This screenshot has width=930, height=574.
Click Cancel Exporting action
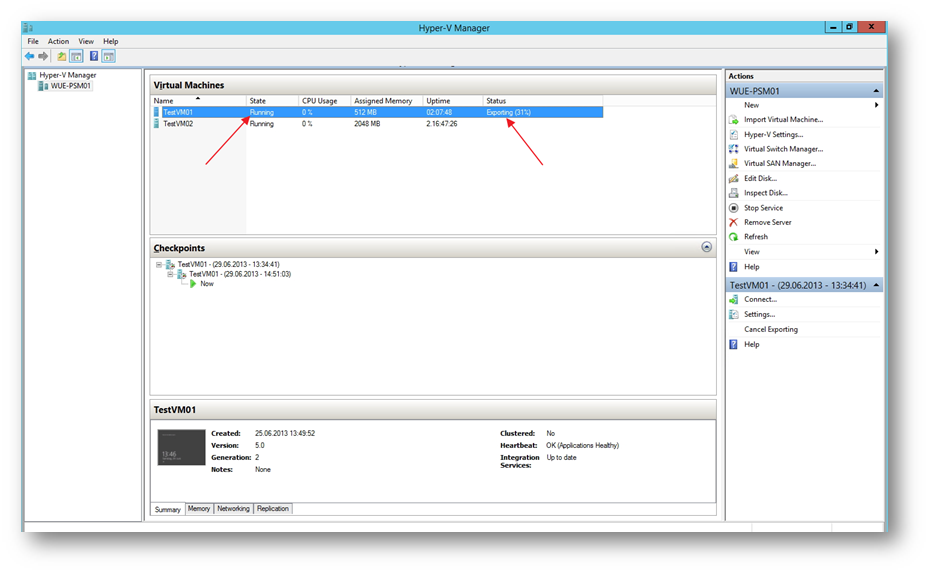click(771, 330)
